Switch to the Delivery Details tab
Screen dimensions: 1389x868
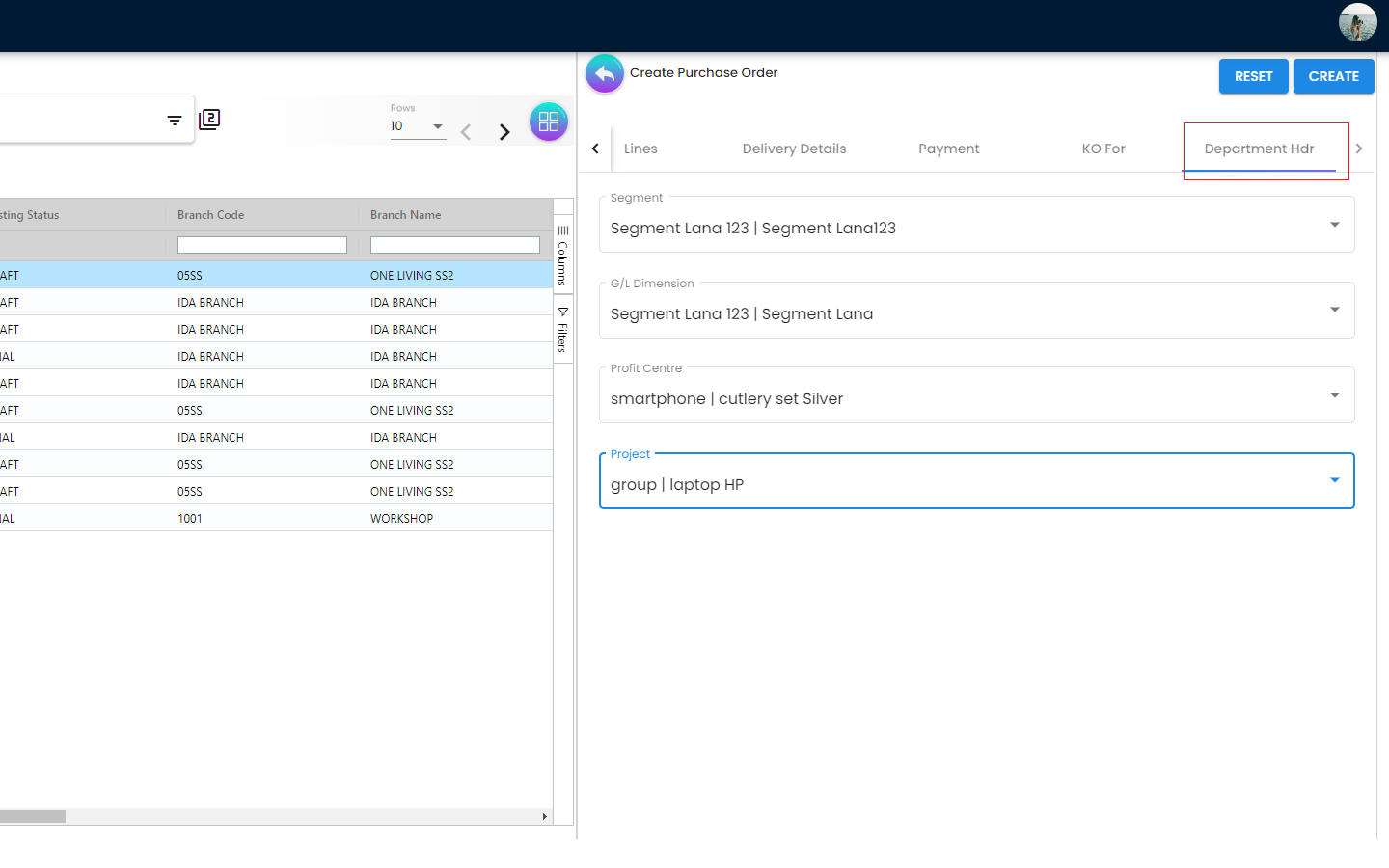coord(794,149)
